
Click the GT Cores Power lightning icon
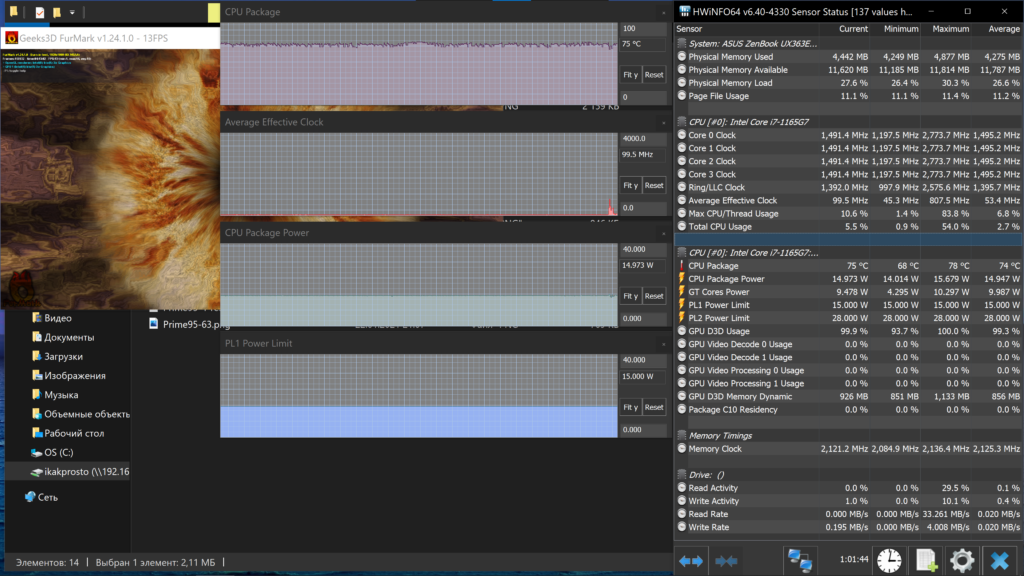[682, 292]
